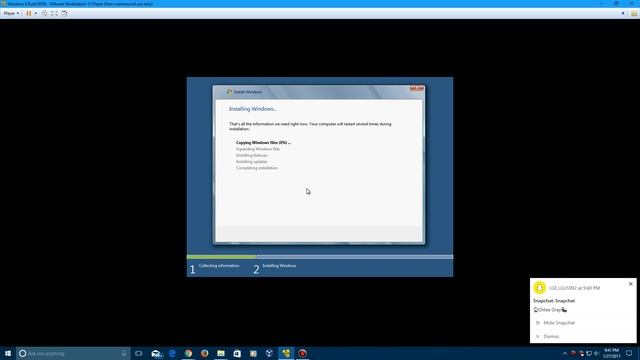Click the 'Collecting information' stage label

click(x=219, y=266)
